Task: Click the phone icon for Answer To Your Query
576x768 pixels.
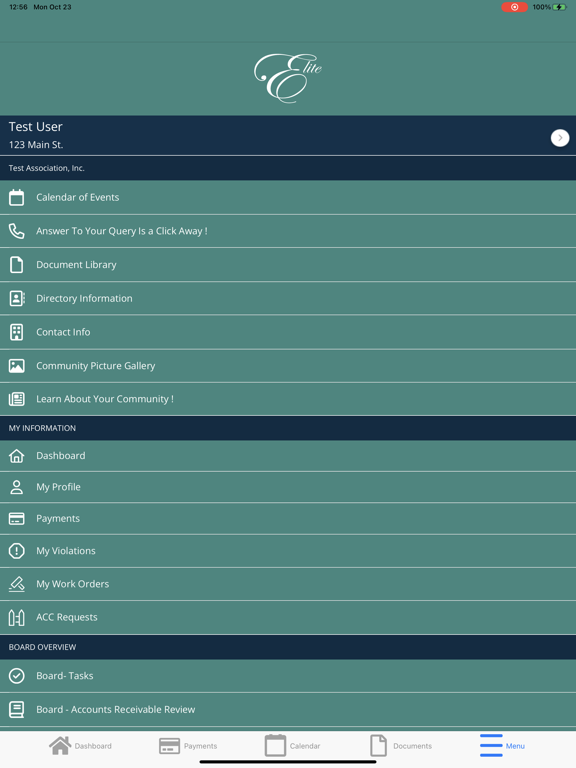Action: click(17, 231)
